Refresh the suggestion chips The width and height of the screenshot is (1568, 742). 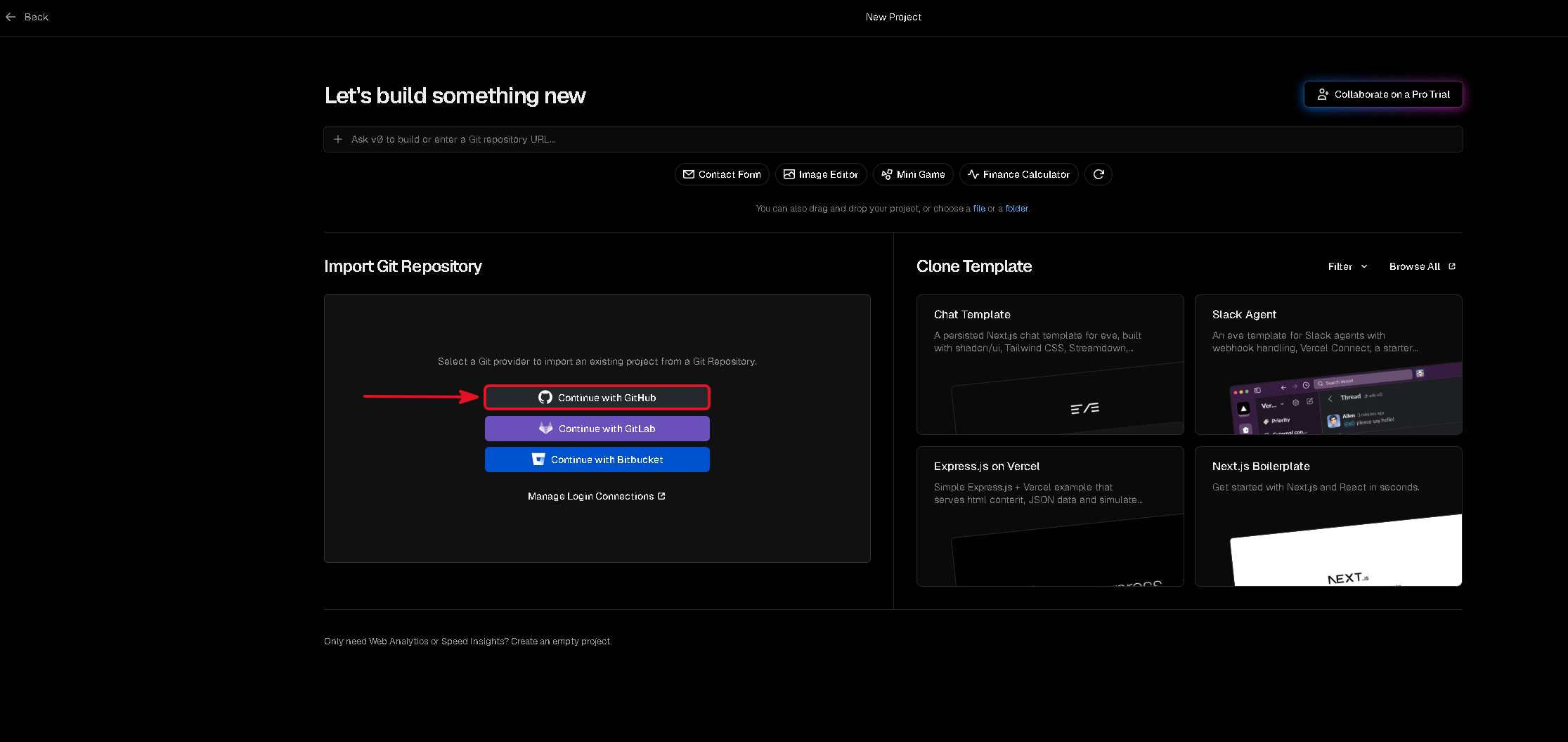[1099, 174]
